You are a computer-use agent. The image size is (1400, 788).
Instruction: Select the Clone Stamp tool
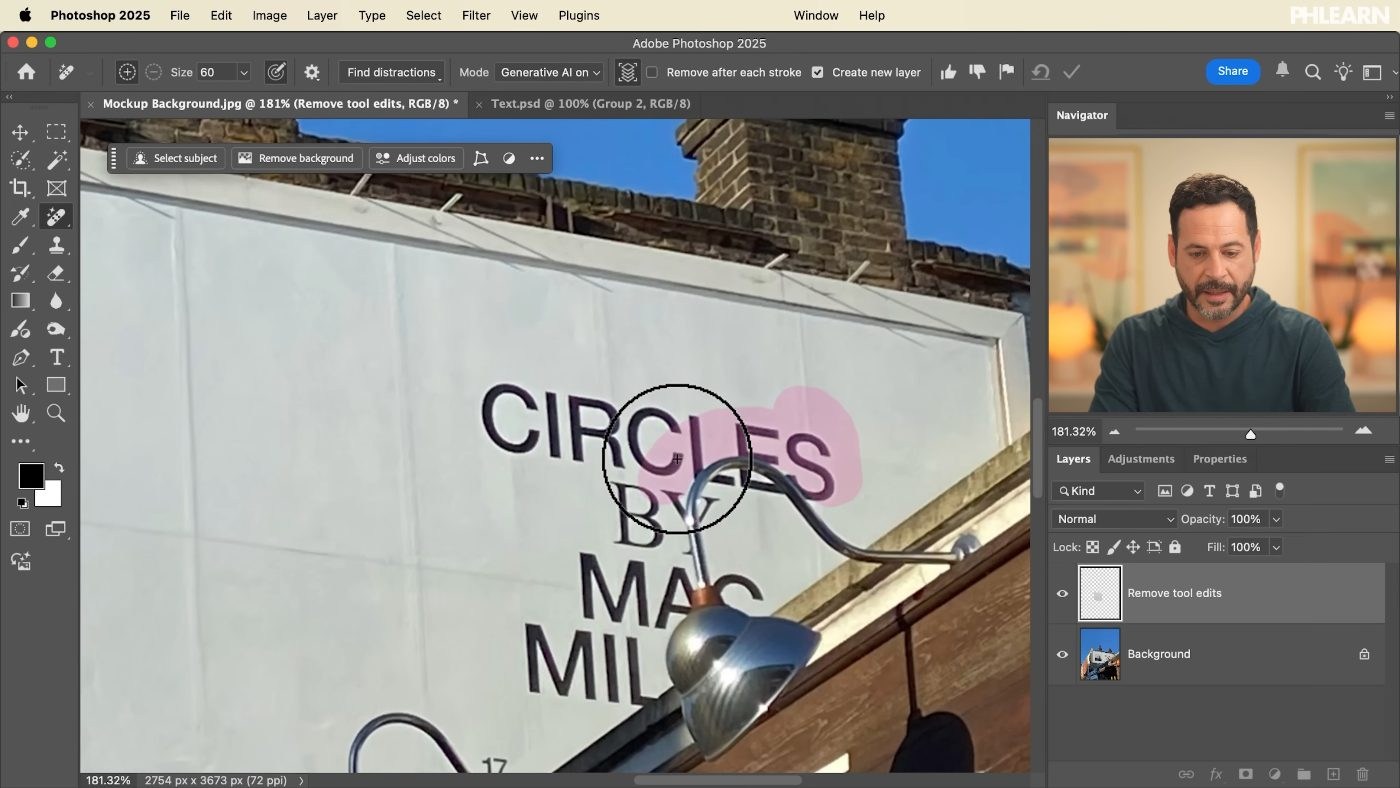pos(56,245)
